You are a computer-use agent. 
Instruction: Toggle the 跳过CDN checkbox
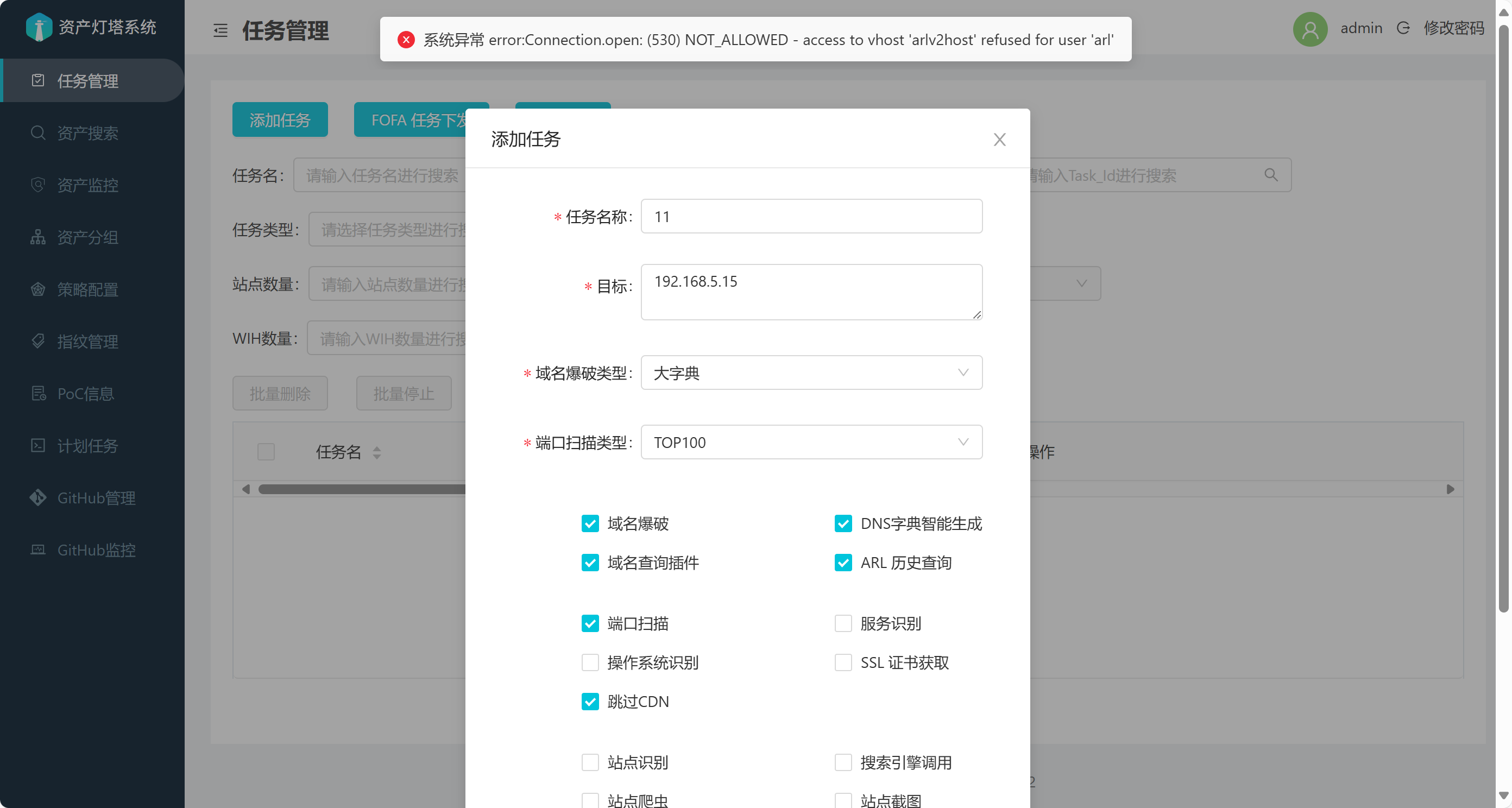click(590, 701)
